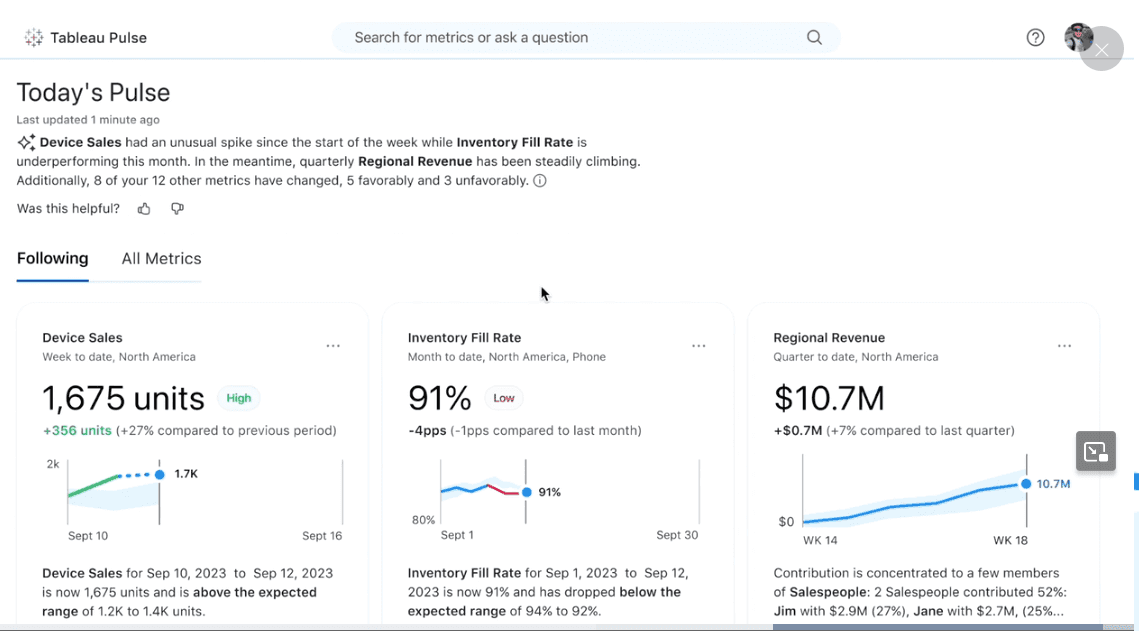Screen dimensions: 1139x631
Task: Open the help question mark icon
Action: (x=1035, y=38)
